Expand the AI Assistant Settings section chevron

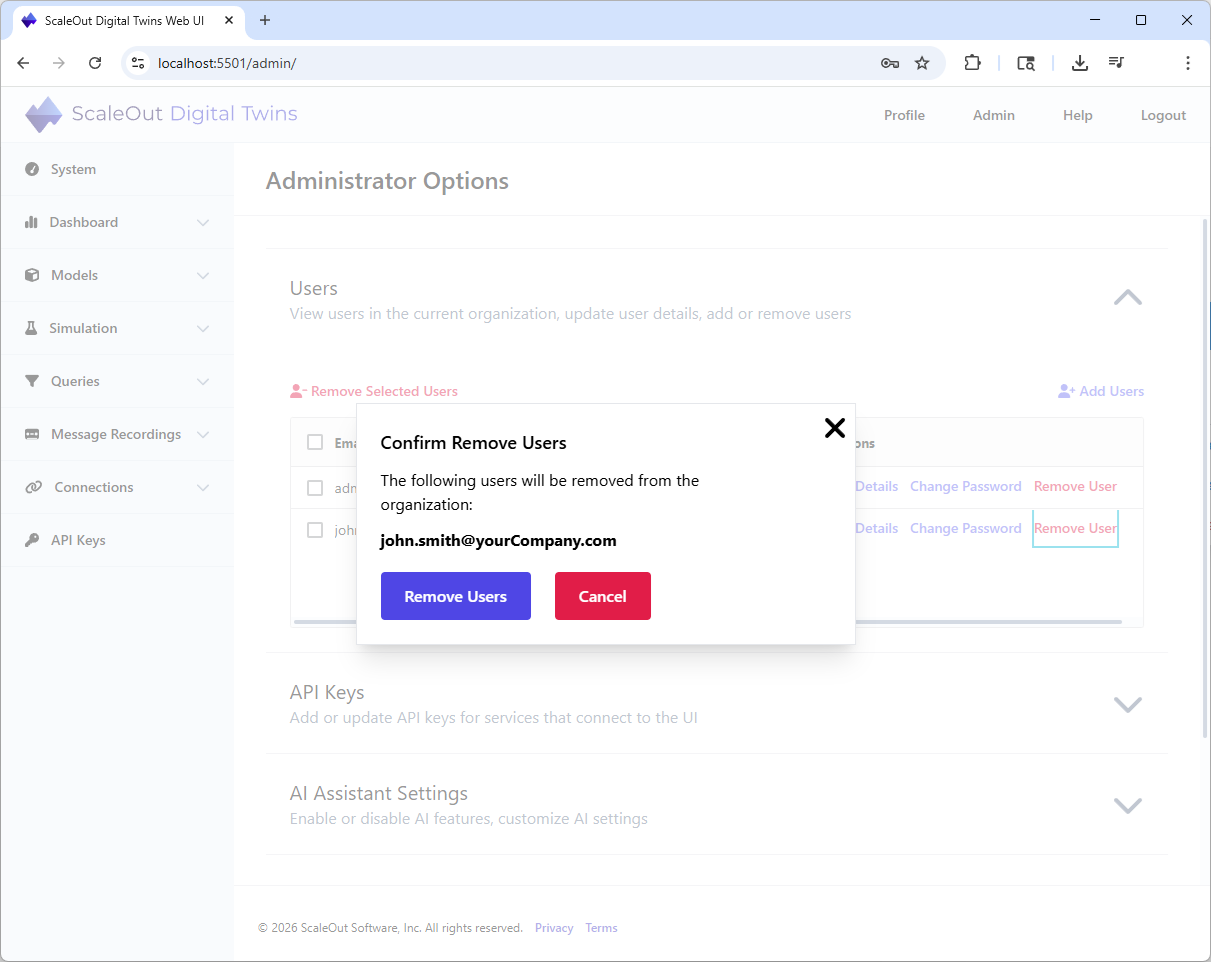coord(1128,805)
